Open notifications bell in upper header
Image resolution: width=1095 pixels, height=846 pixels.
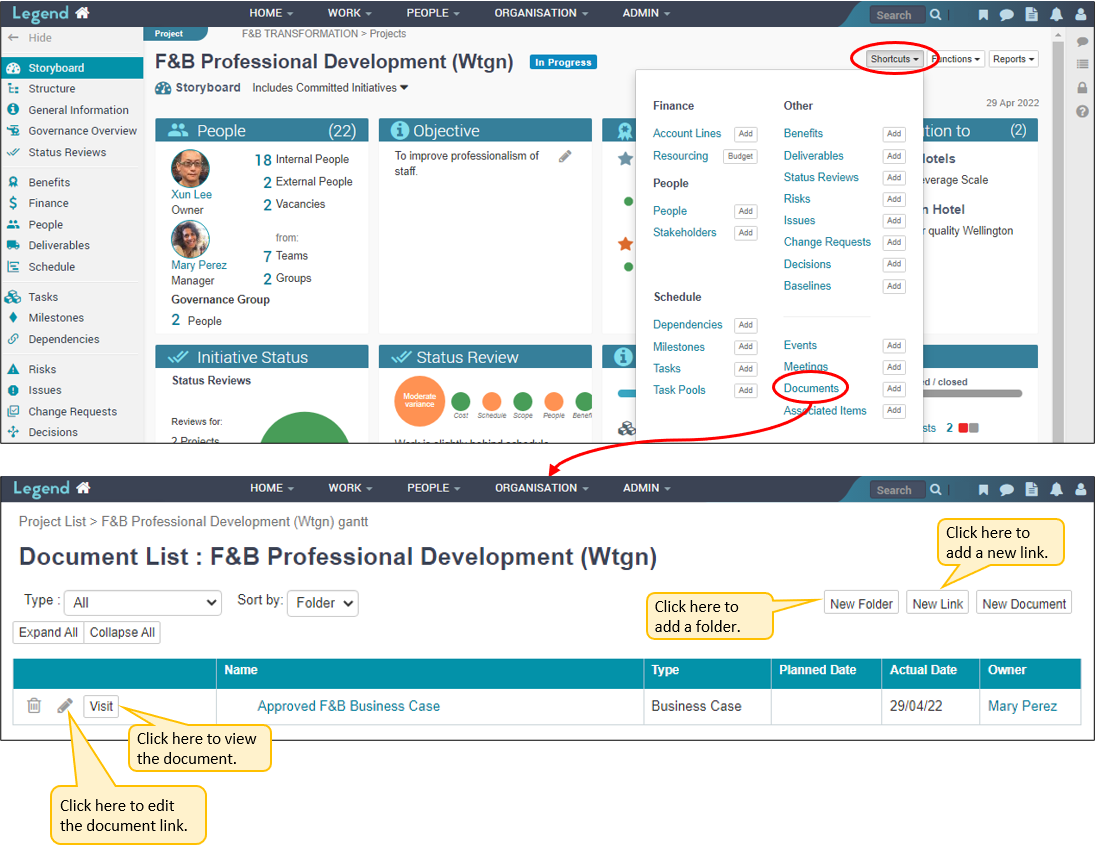(x=1057, y=14)
